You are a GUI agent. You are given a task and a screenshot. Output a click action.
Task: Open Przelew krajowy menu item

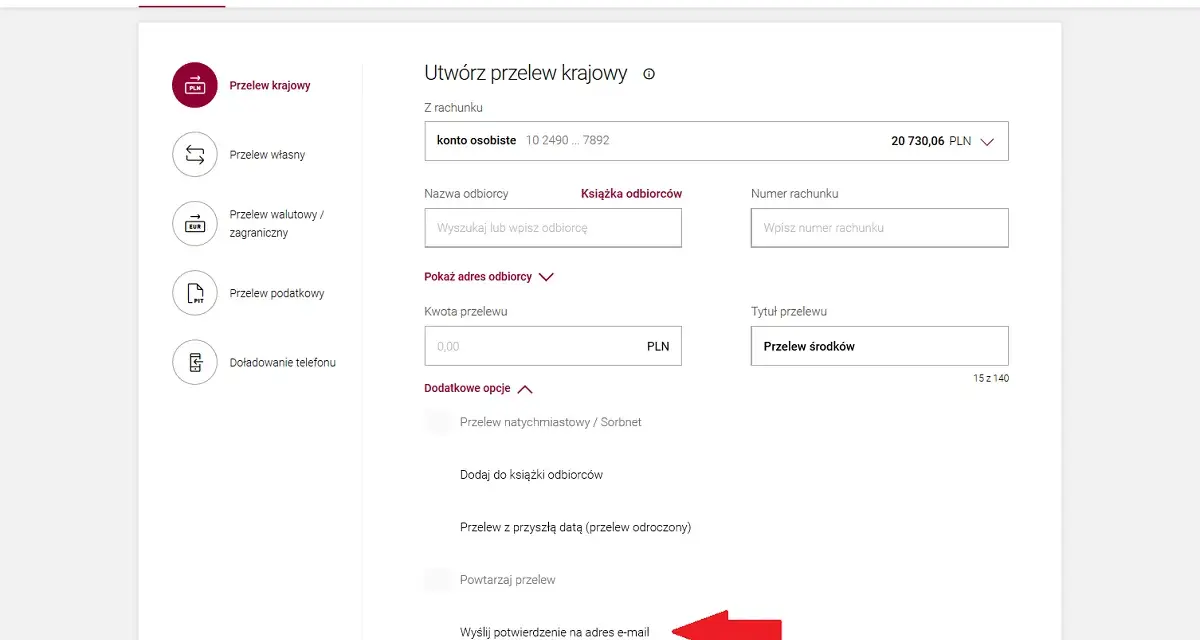coord(270,85)
